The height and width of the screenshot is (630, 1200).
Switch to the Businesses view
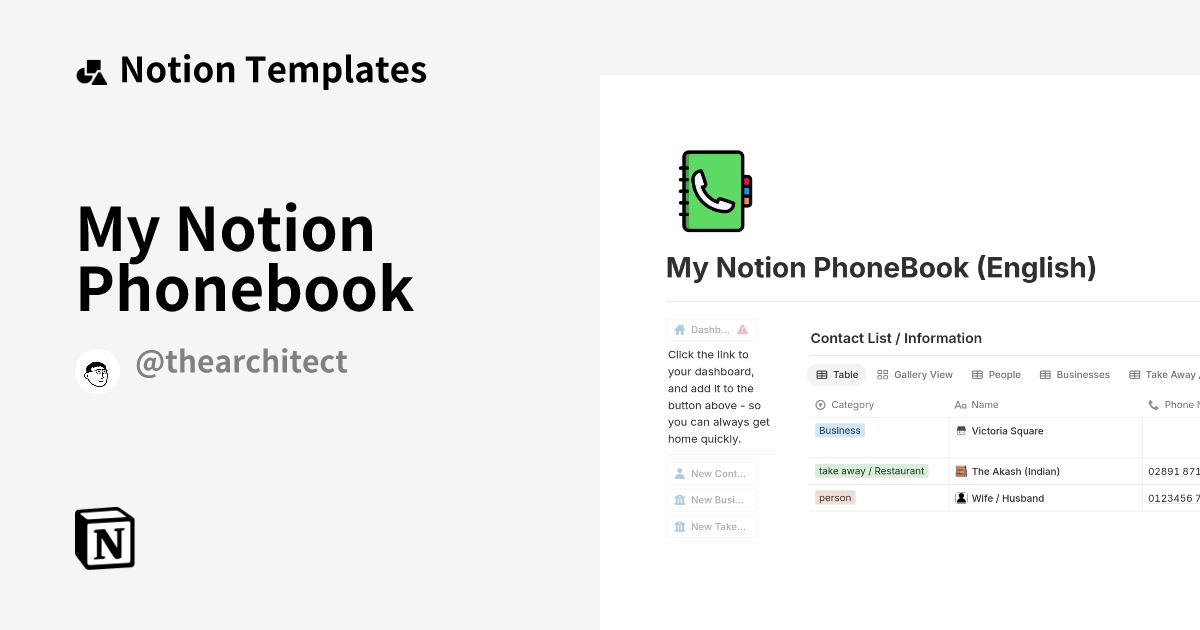[1074, 374]
